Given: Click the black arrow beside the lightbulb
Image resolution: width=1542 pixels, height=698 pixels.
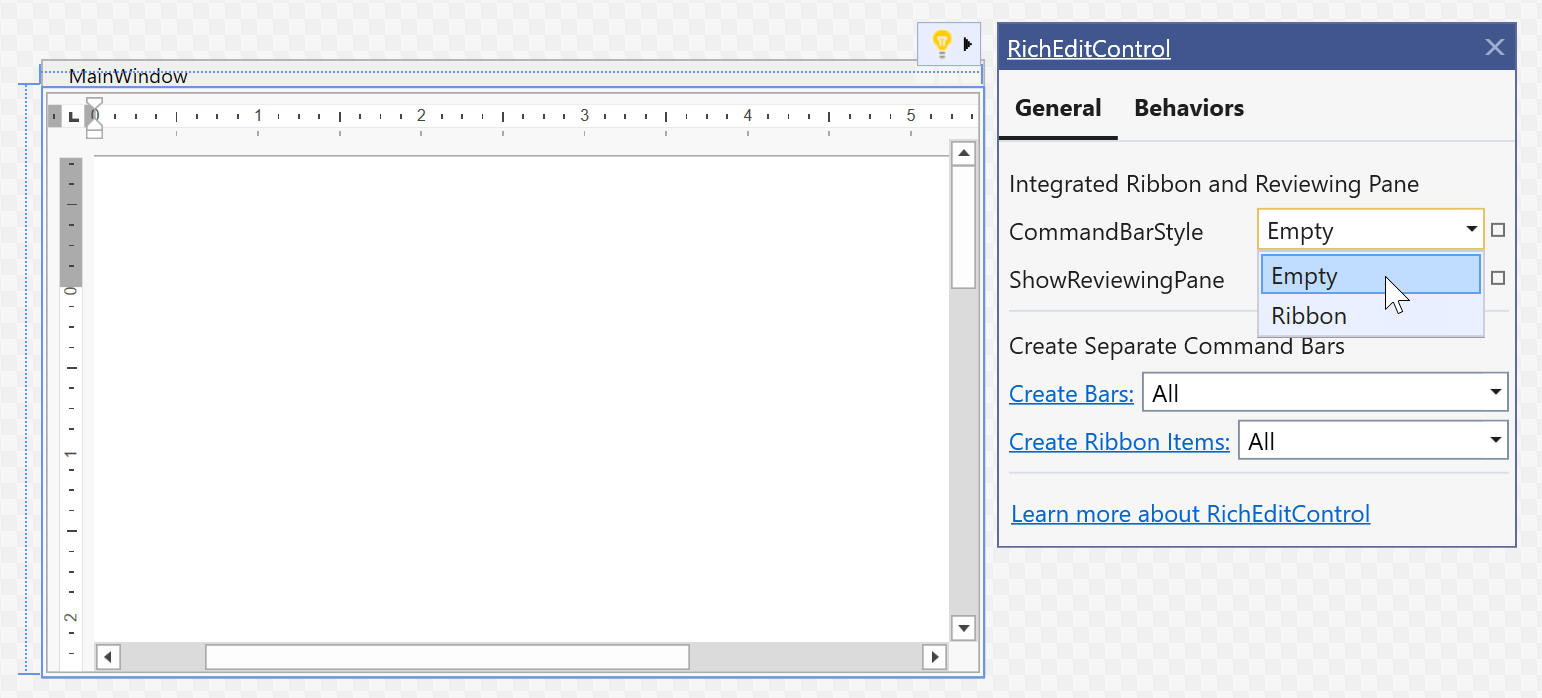Looking at the screenshot, I should tap(967, 44).
